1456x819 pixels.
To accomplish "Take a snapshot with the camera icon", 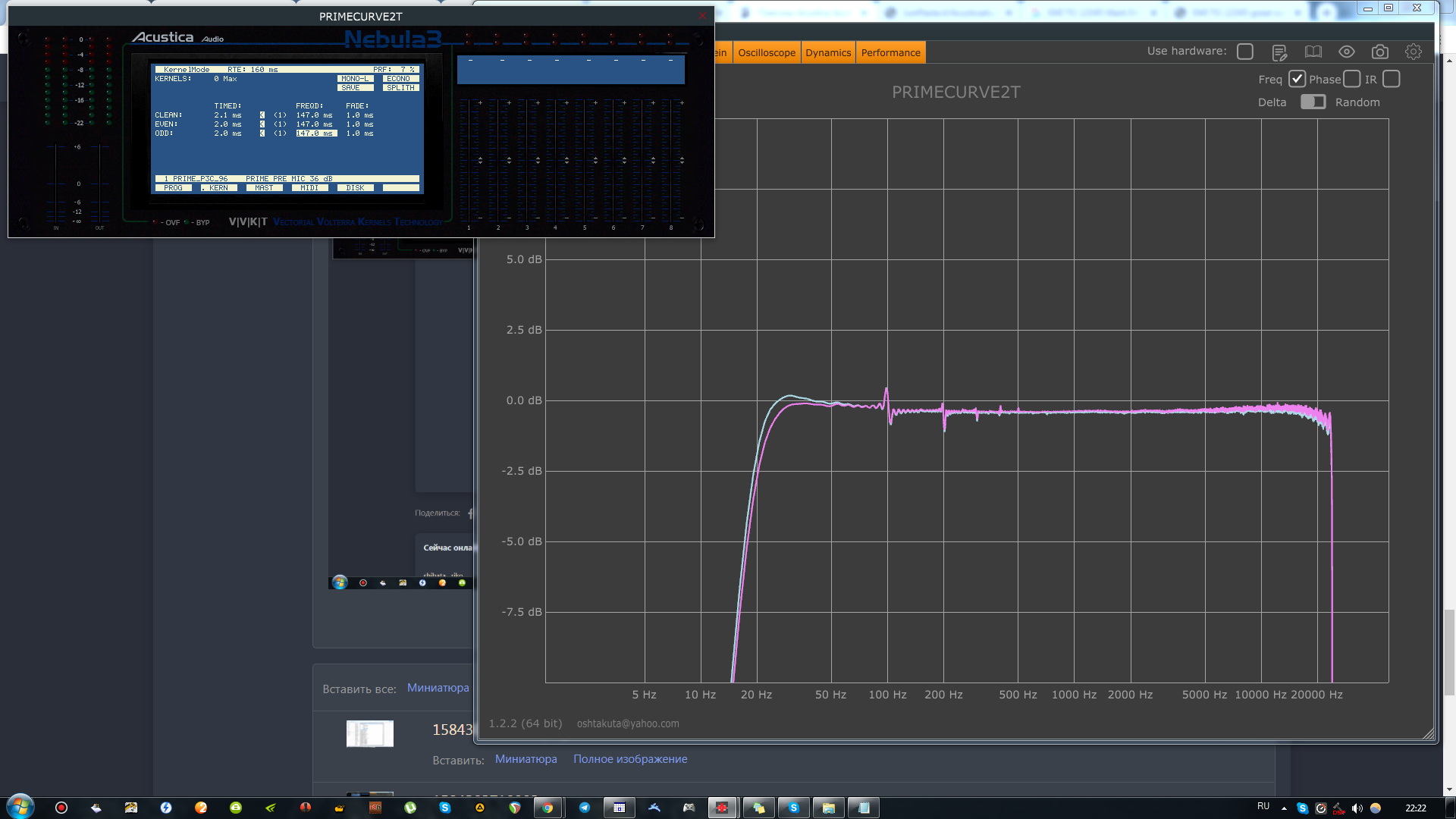I will pyautogui.click(x=1379, y=52).
